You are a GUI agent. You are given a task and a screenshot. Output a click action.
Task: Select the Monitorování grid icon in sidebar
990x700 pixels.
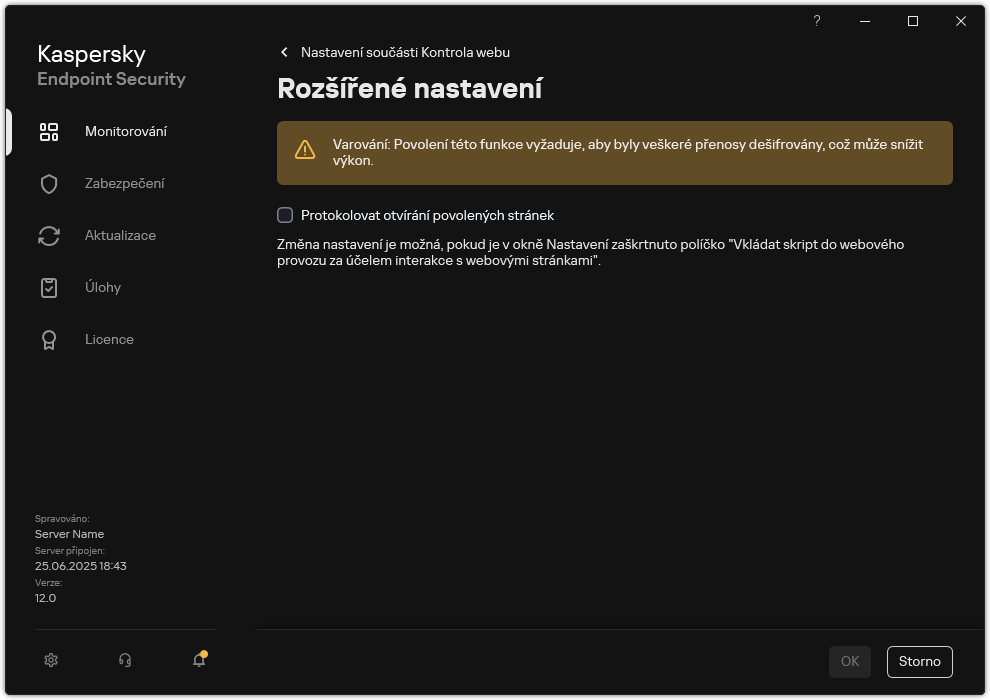pos(49,131)
